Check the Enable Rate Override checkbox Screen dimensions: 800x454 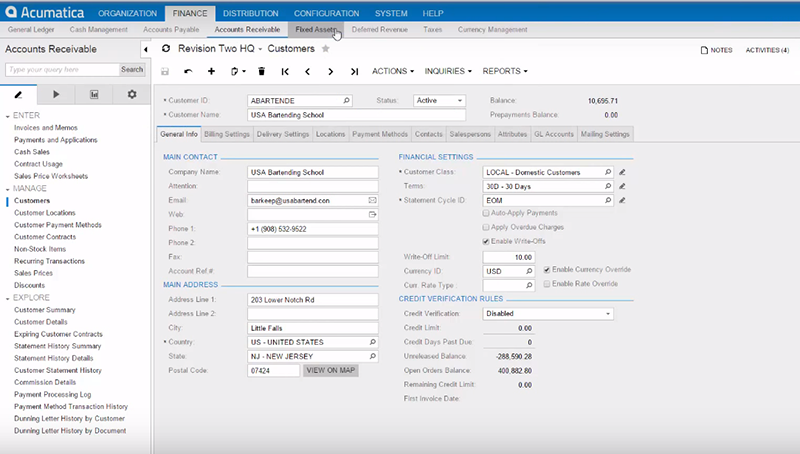[x=546, y=284]
